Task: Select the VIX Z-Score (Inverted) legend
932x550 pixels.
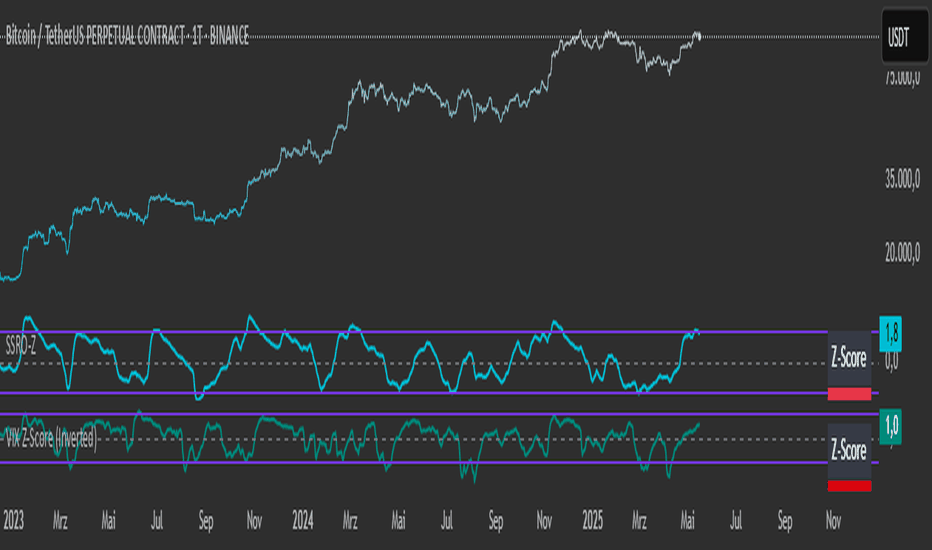Action: 51,439
